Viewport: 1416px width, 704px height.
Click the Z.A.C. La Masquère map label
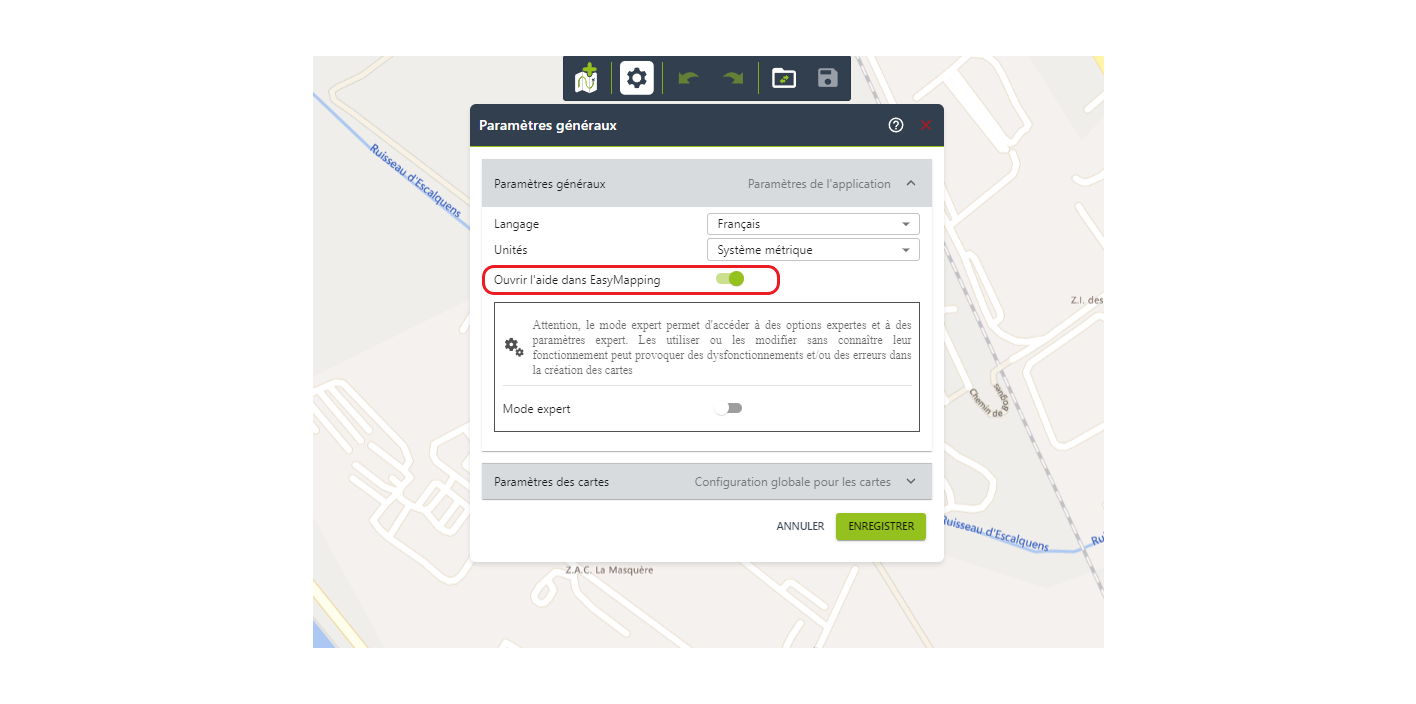(609, 570)
